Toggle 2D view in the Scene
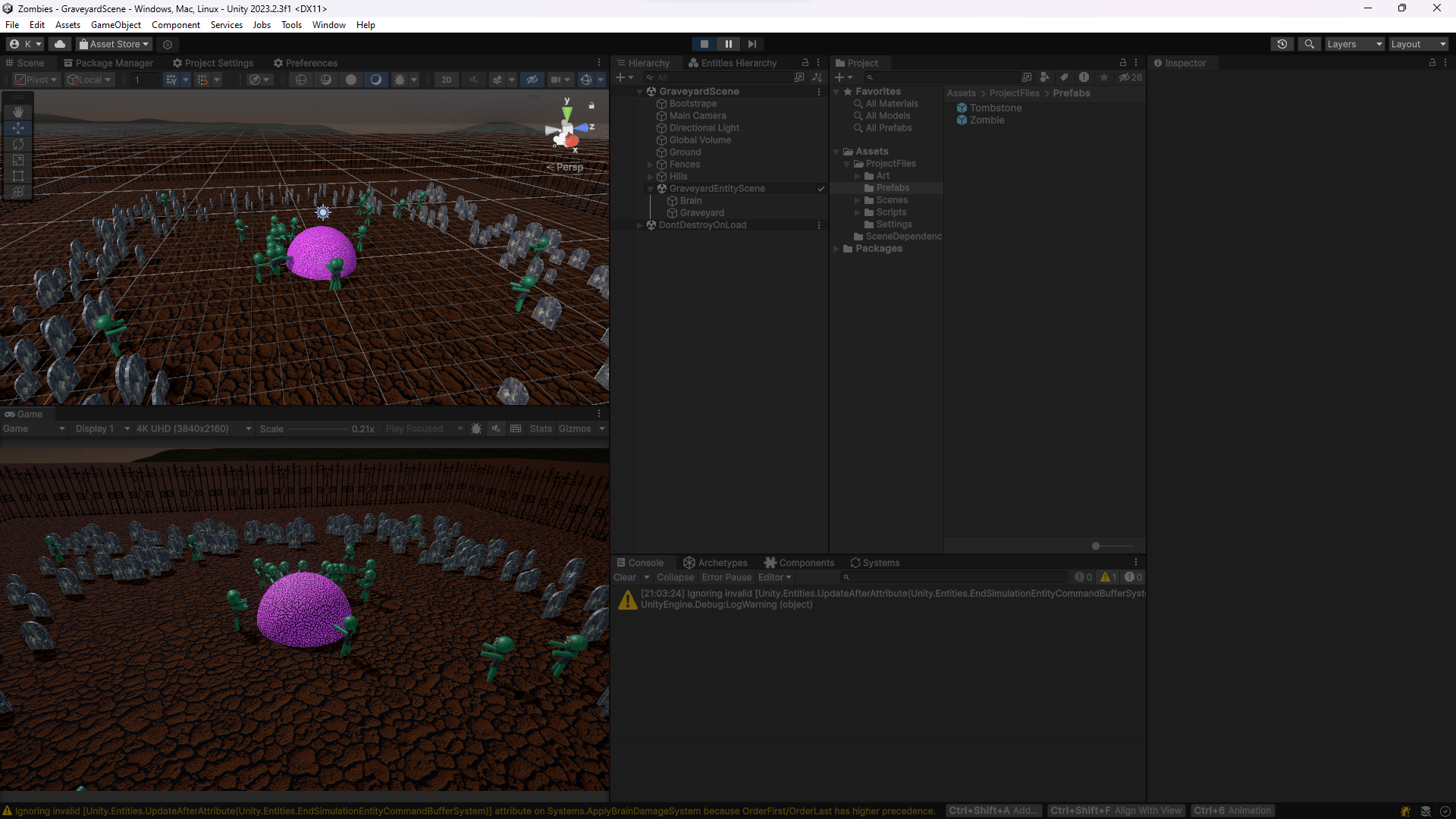This screenshot has height=819, width=1456. pyautogui.click(x=447, y=80)
